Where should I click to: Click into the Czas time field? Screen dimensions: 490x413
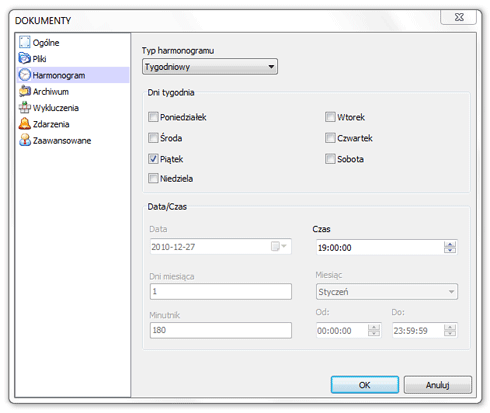click(x=380, y=247)
